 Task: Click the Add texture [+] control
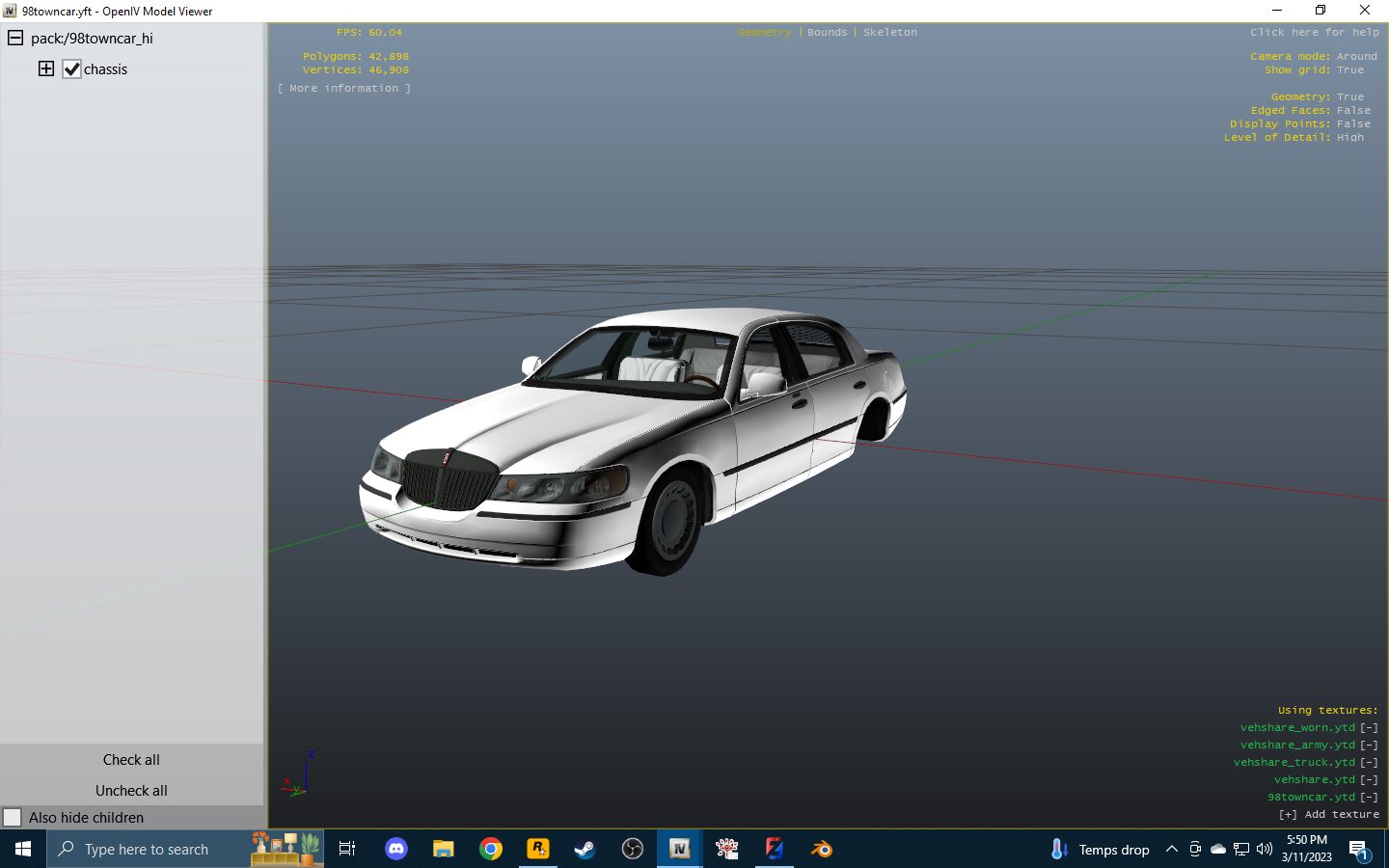(1289, 814)
